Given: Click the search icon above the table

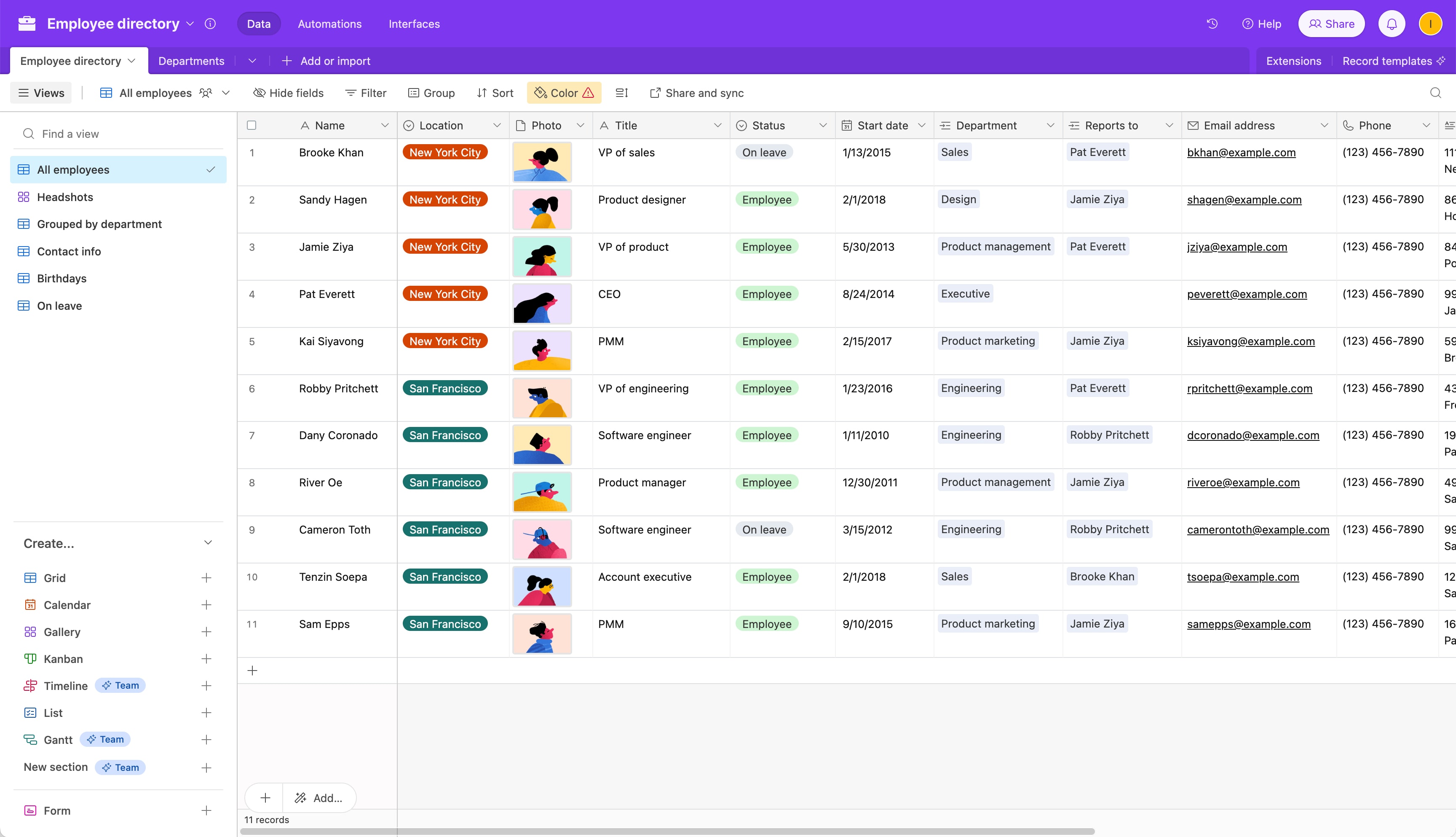Looking at the screenshot, I should tap(1435, 93).
